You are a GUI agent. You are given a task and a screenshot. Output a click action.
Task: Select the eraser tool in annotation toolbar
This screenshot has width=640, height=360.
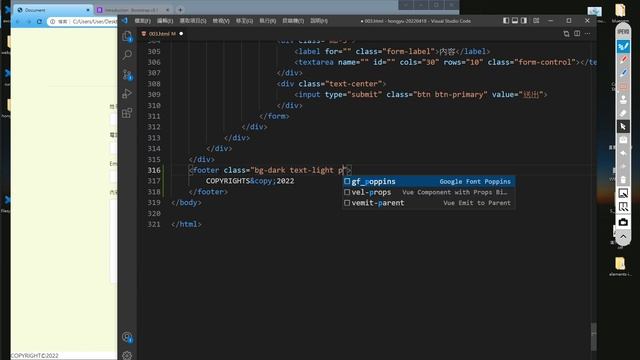[623, 113]
